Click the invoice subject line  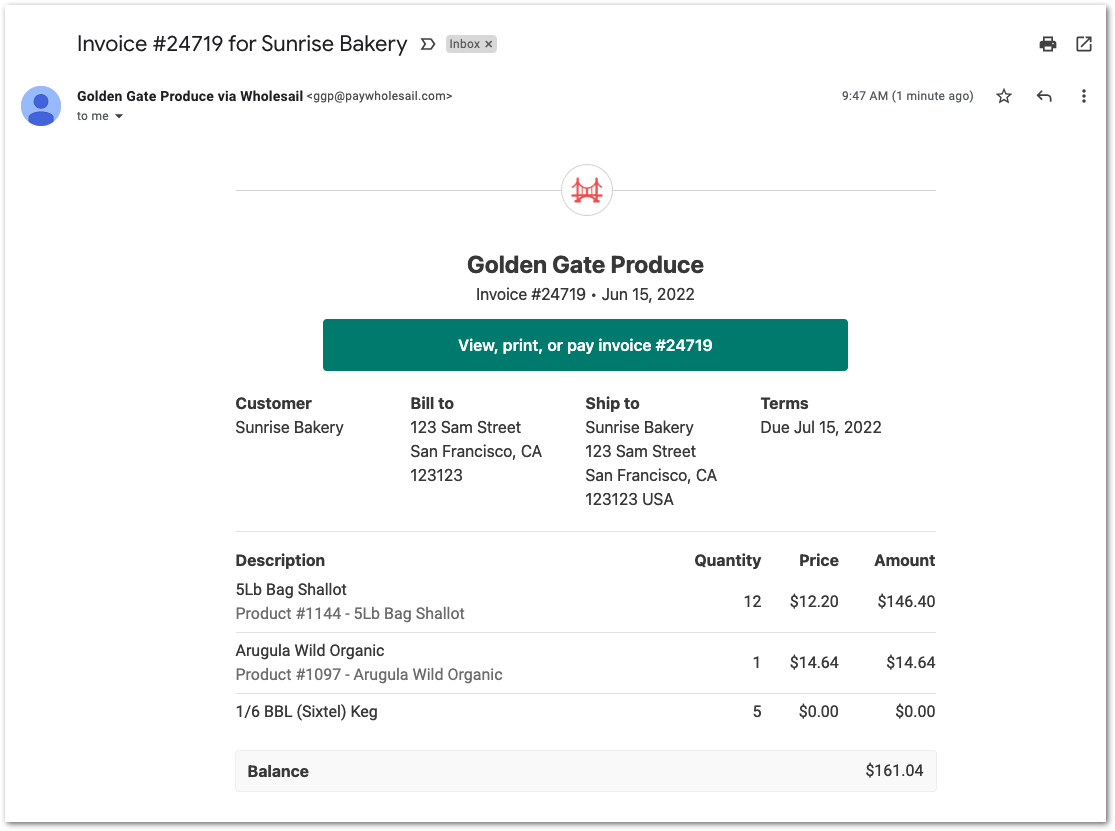tap(241, 44)
